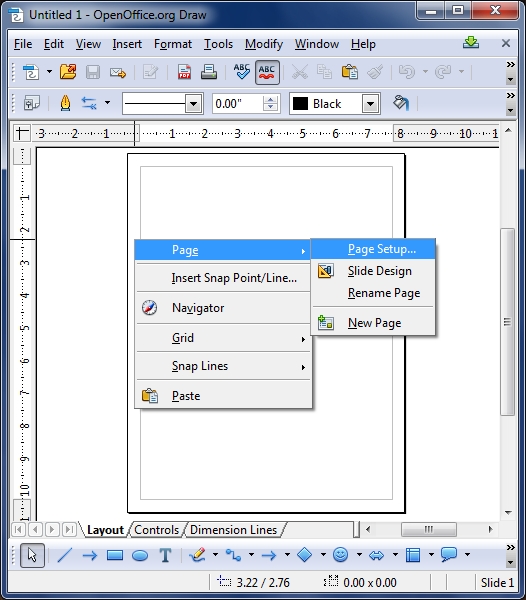Open the Line Style combo box

point(162,103)
